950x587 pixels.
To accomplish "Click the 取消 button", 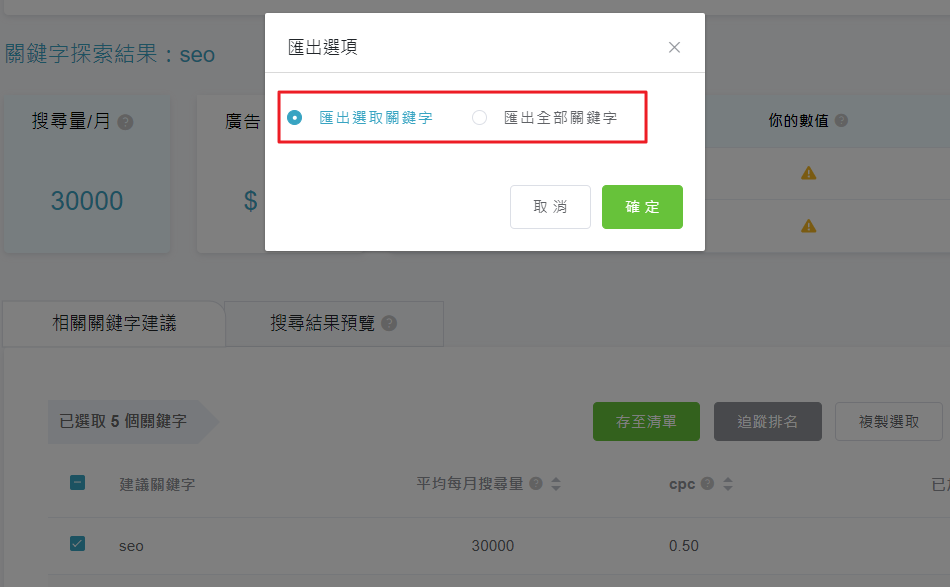I will (x=550, y=207).
